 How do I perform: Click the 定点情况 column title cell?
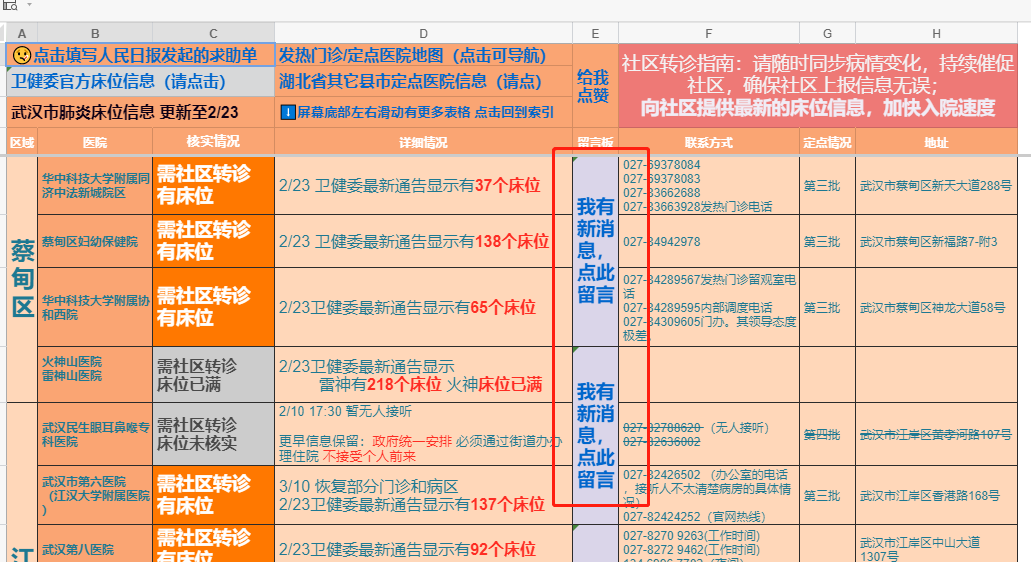[827, 142]
